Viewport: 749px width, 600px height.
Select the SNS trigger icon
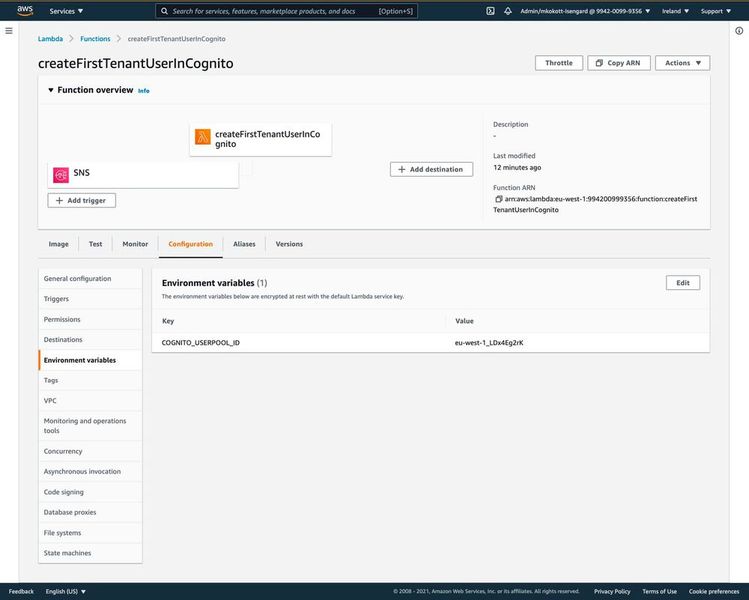click(61, 175)
